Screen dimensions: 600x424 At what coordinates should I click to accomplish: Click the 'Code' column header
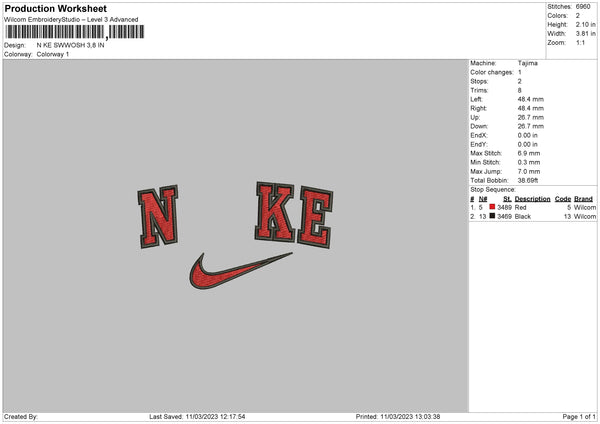point(563,199)
